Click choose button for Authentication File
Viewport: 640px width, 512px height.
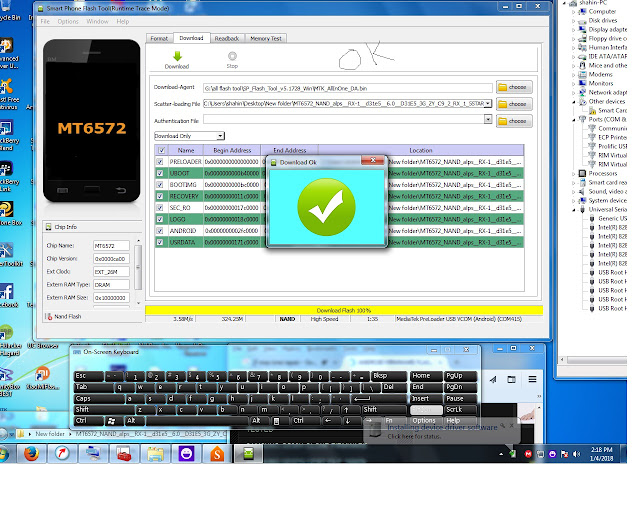514,121
